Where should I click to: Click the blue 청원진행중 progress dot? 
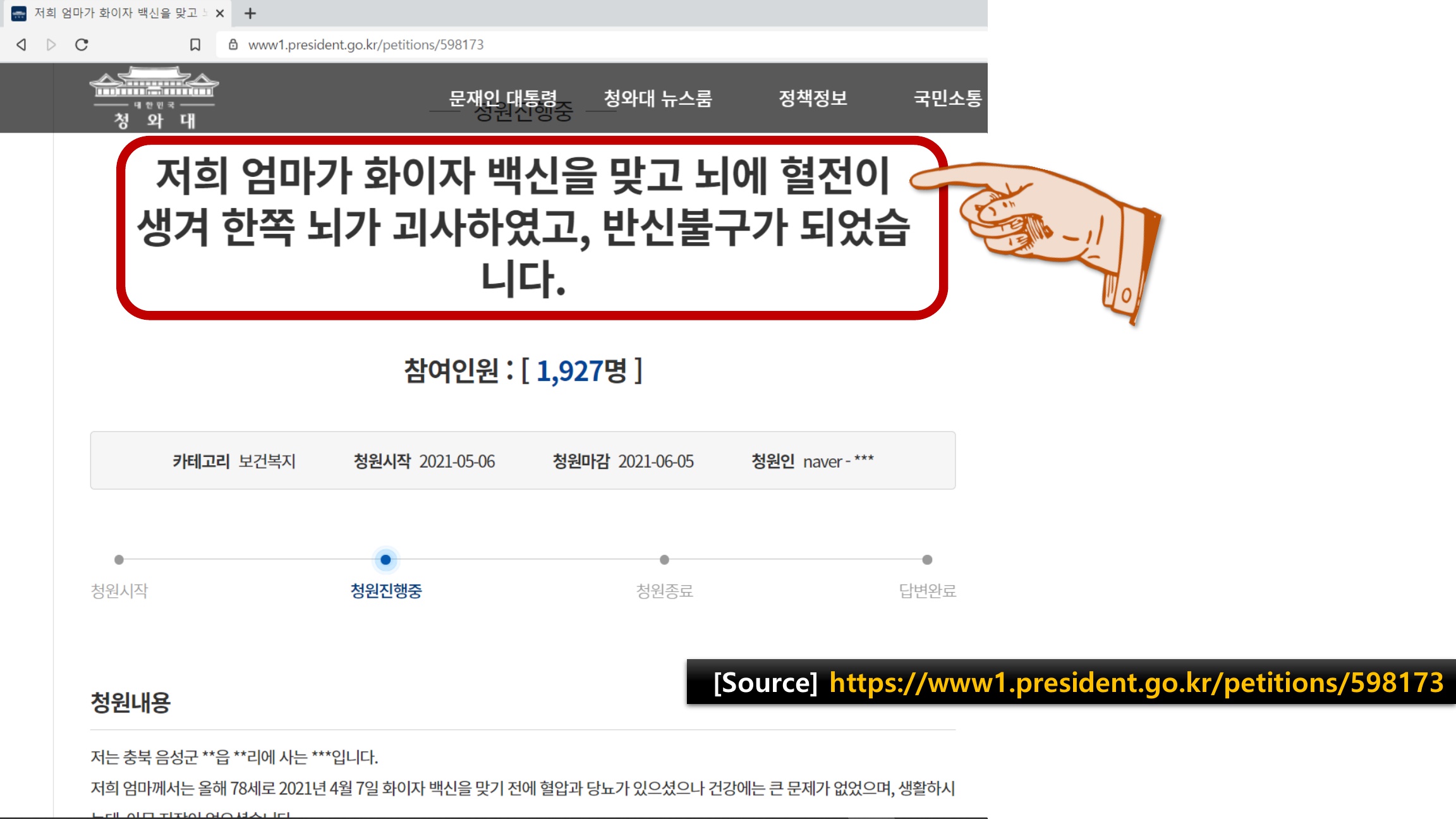click(x=385, y=560)
